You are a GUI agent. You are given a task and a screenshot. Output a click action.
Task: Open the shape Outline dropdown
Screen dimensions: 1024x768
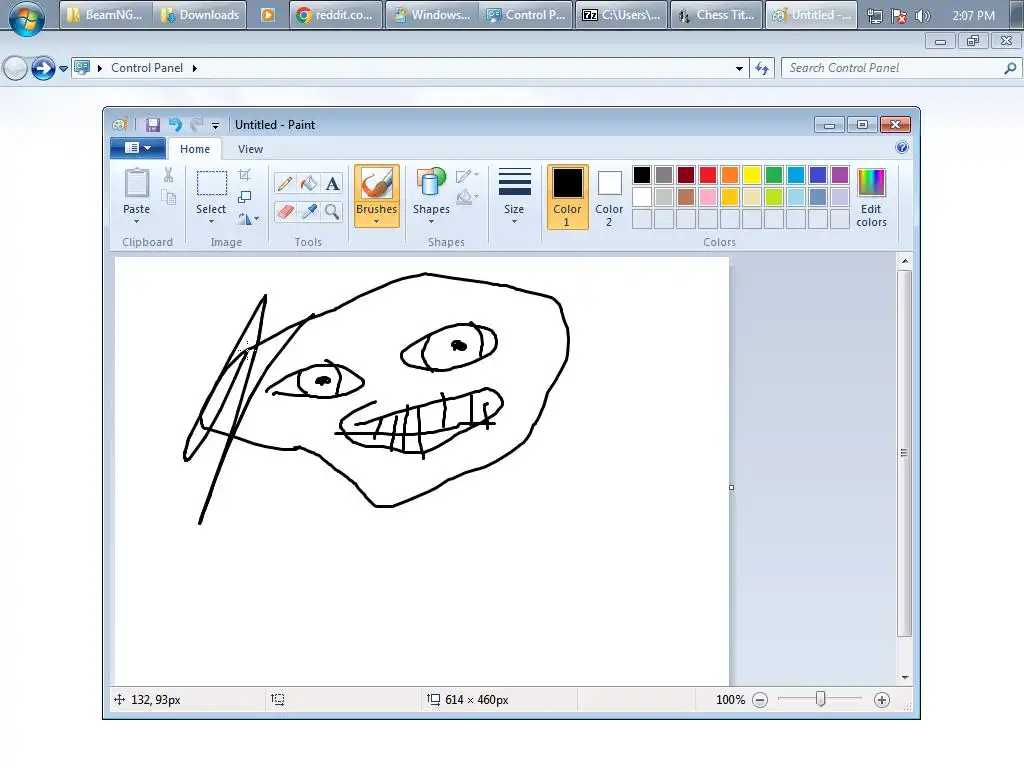click(x=468, y=175)
